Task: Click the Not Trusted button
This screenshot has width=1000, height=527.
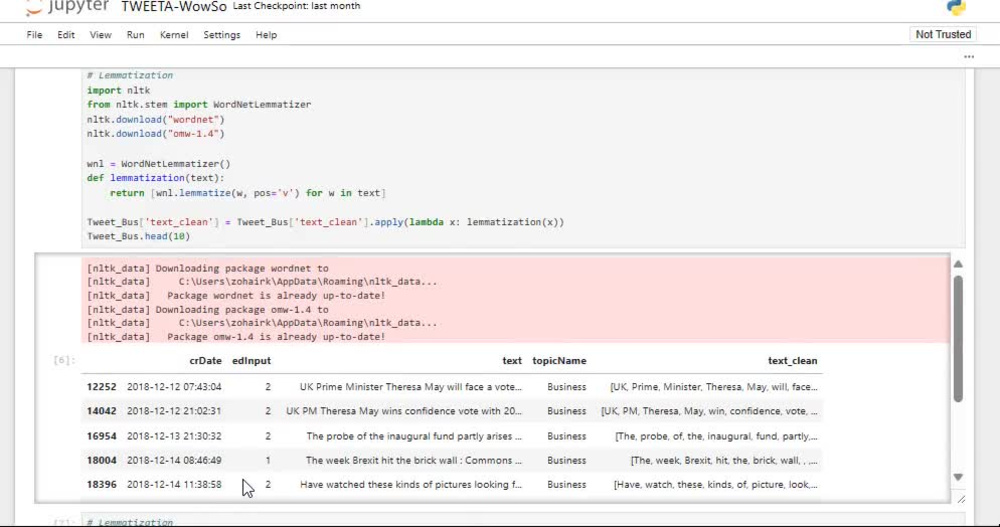Action: click(943, 34)
